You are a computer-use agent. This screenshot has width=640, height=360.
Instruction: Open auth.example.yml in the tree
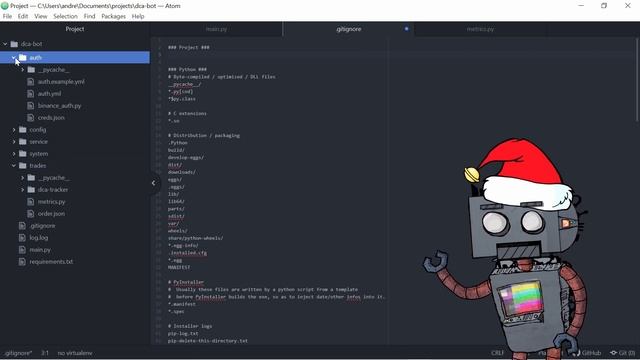pos(61,82)
